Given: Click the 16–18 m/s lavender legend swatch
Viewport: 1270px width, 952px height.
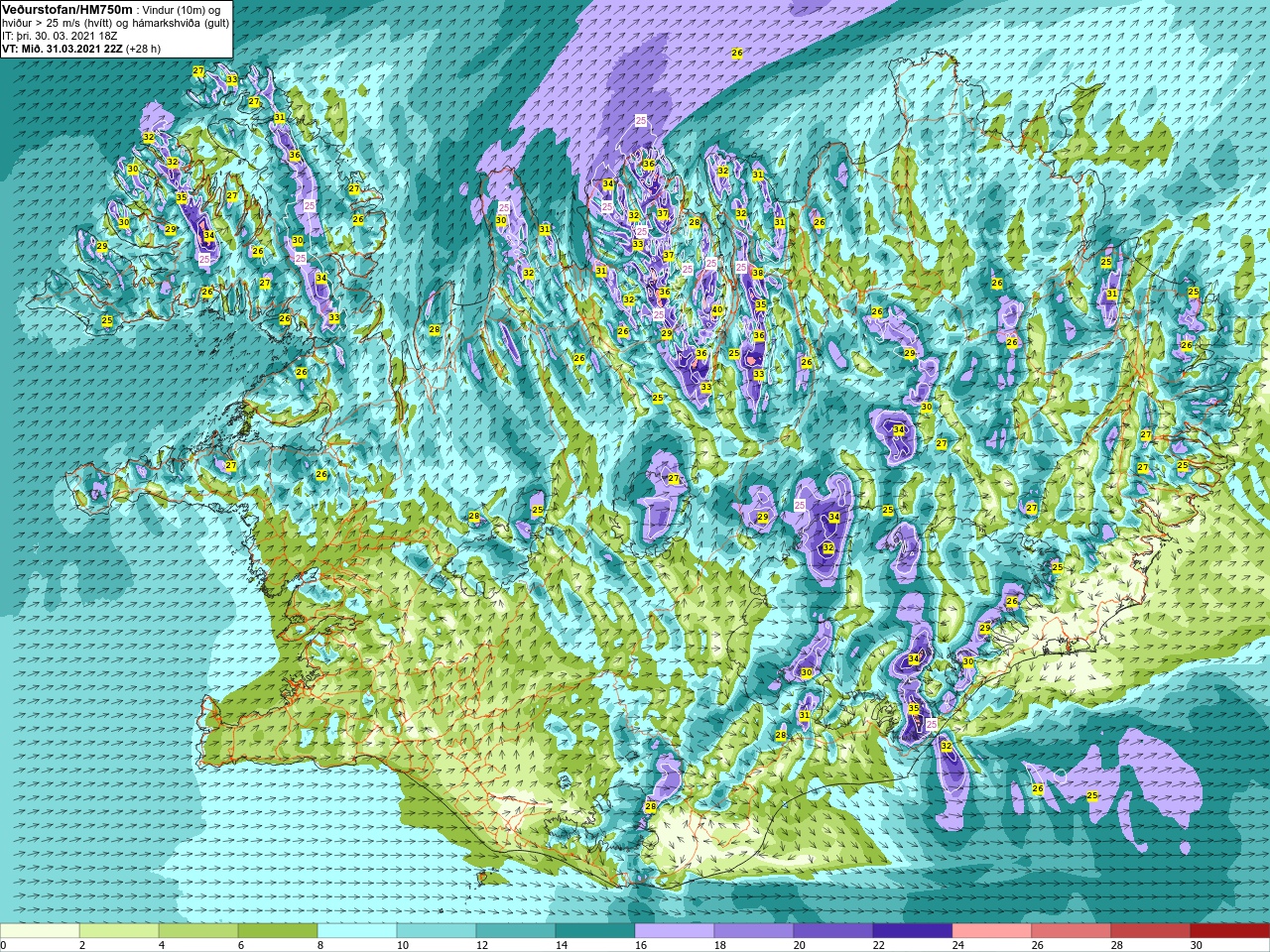Looking at the screenshot, I should tap(675, 931).
